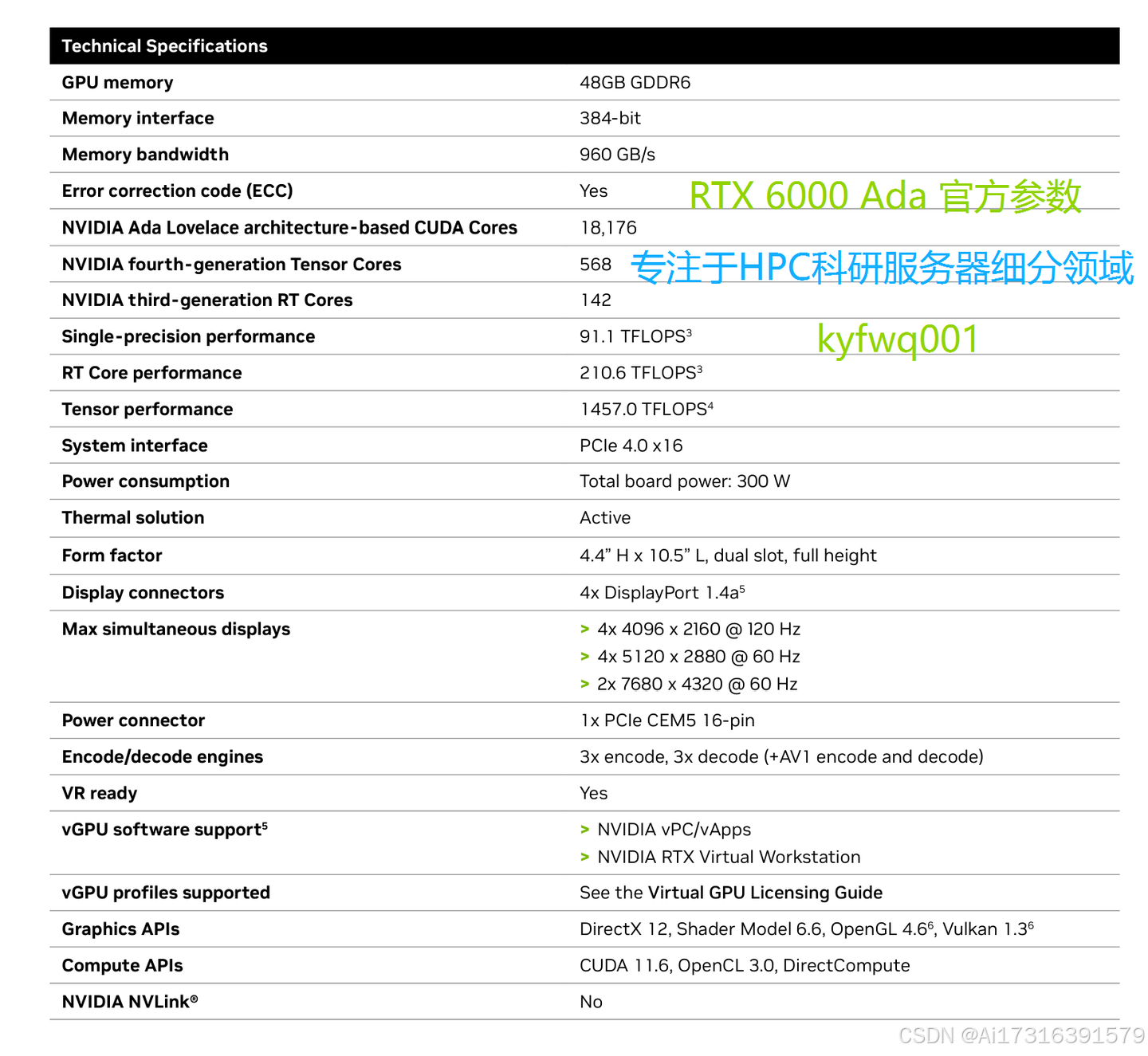
Task: Click the 'Power connector' label
Action: tap(133, 721)
